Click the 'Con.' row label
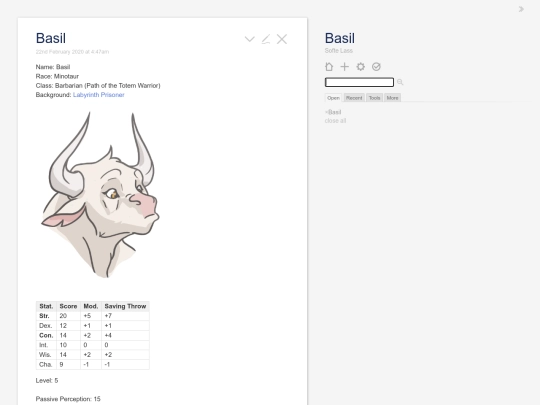Image resolution: width=540 pixels, height=405 pixels. (46, 335)
